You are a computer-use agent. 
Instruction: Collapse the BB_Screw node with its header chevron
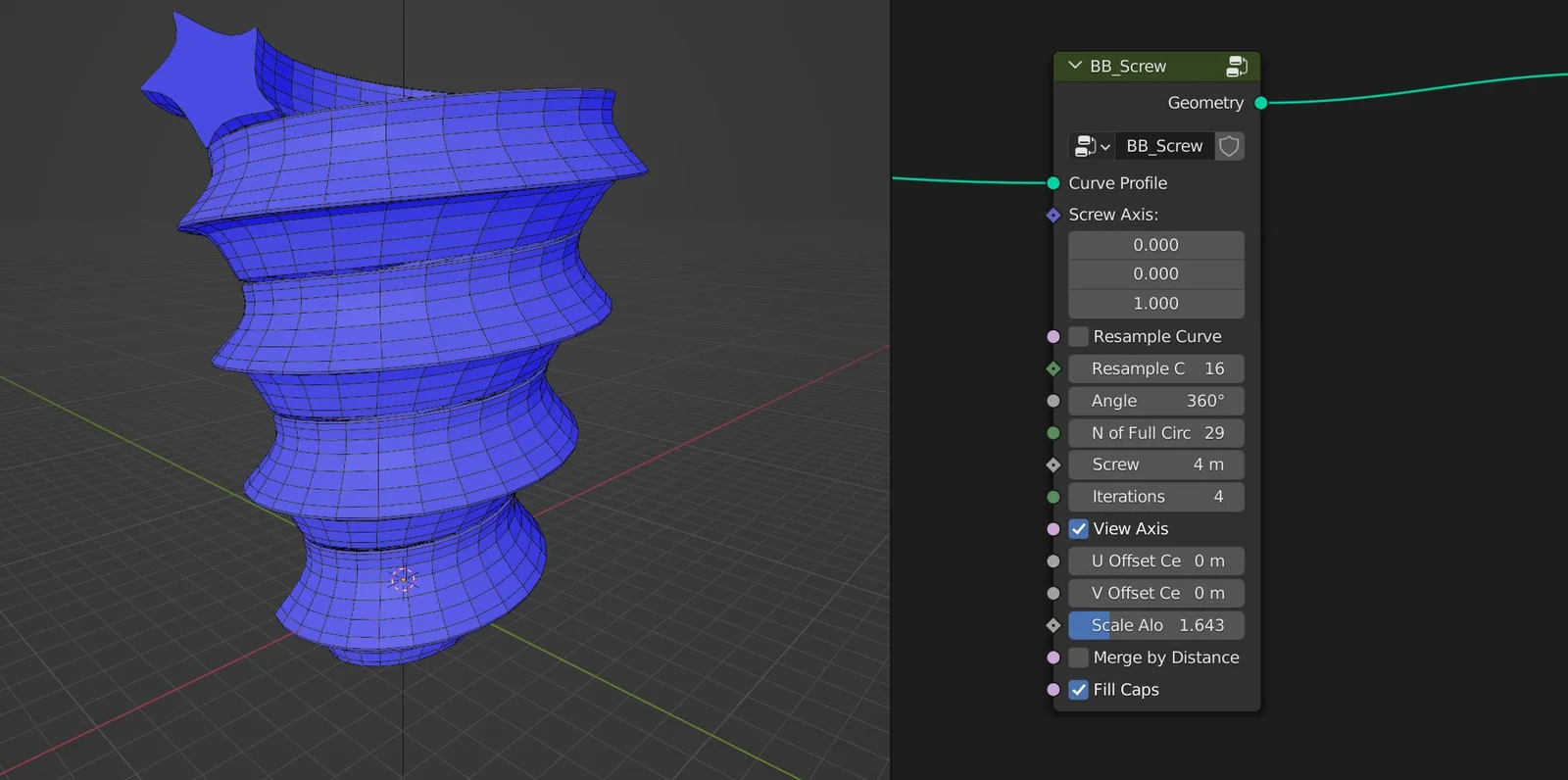[1075, 66]
